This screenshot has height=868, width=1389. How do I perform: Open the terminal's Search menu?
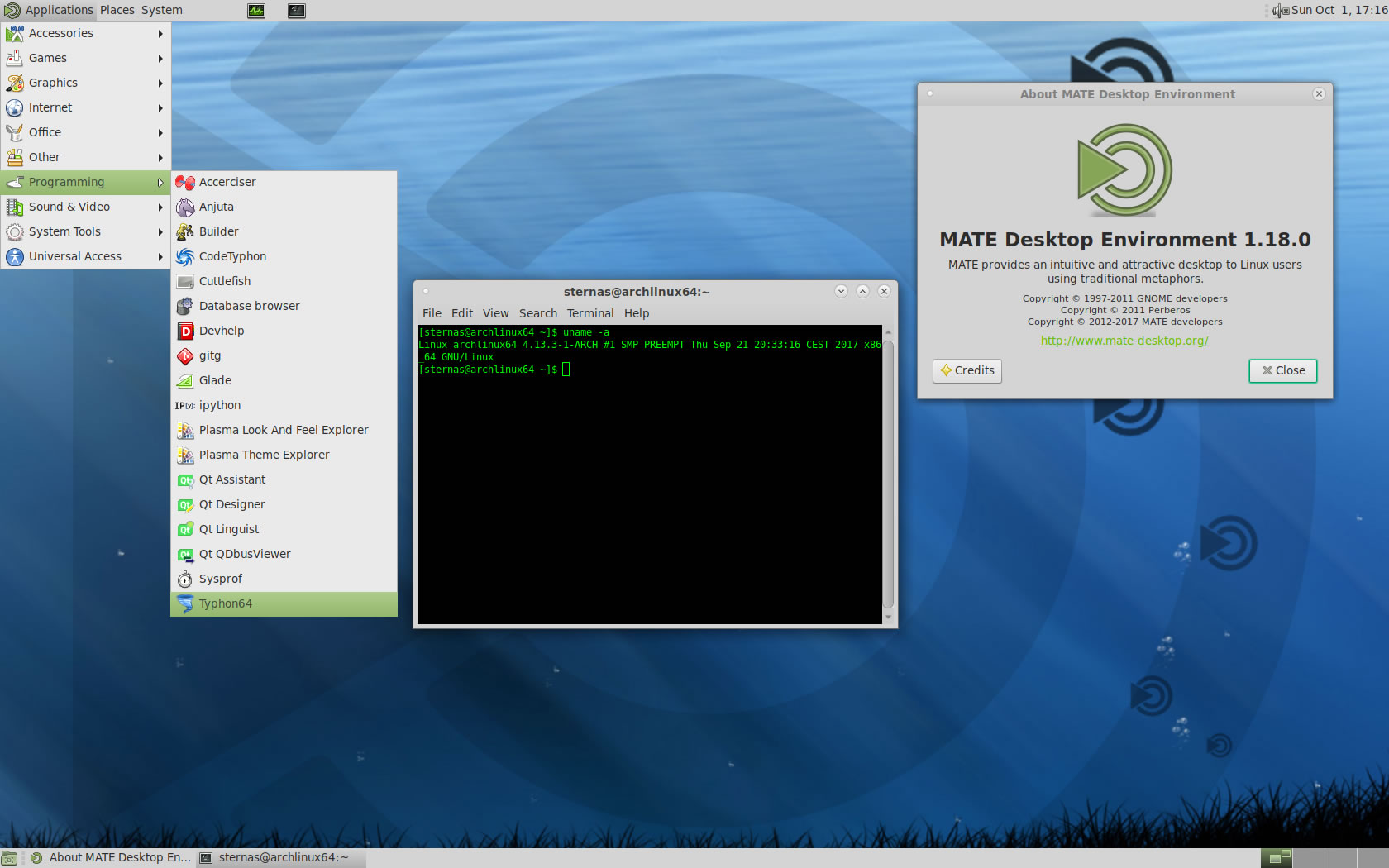coord(538,313)
